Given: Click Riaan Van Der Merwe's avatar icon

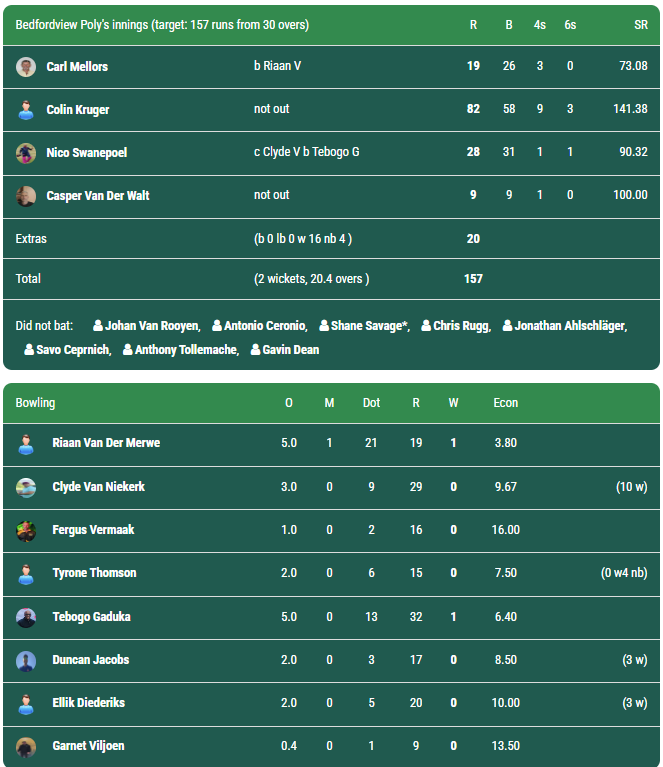Looking at the screenshot, I should coord(26,444).
